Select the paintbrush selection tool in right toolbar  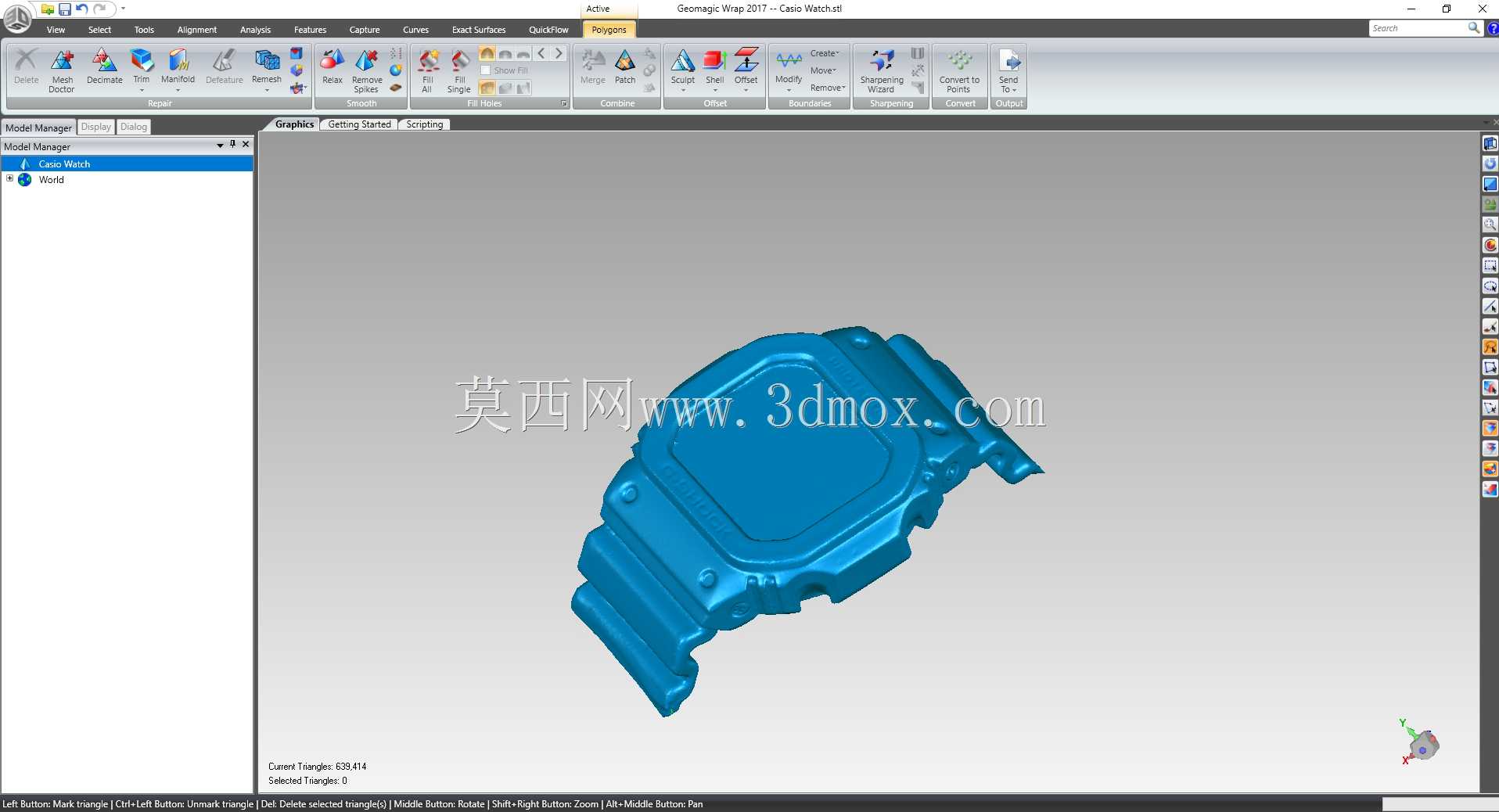[1490, 327]
